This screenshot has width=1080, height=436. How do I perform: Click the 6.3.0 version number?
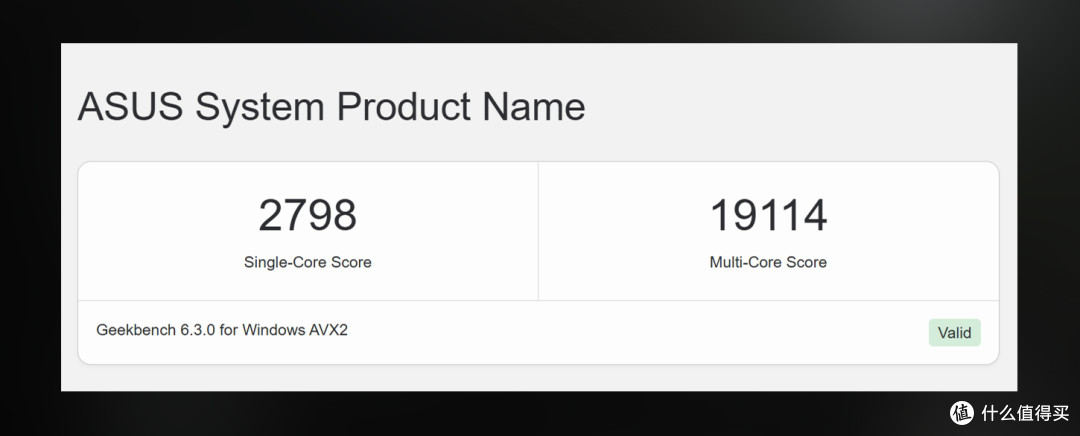tap(198, 330)
